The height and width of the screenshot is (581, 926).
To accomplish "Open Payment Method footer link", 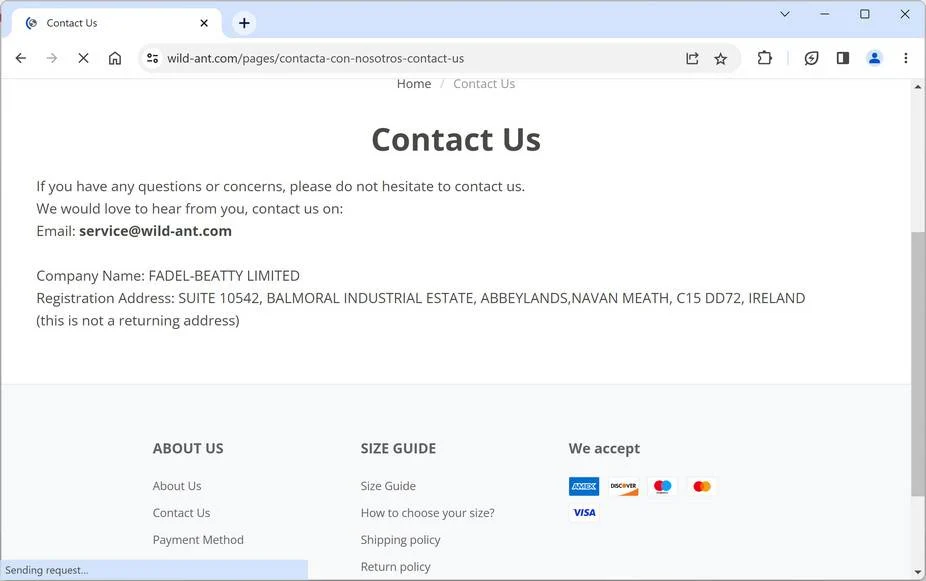I will 198,540.
